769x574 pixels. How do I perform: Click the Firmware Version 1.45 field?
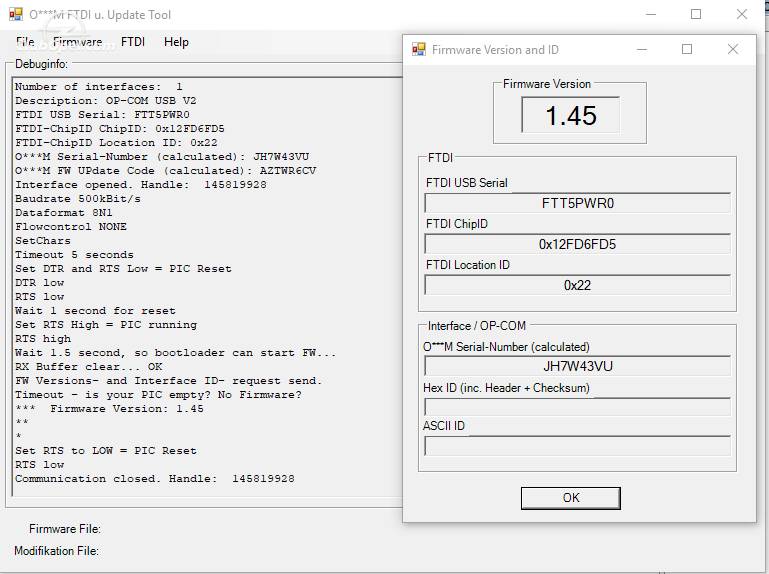click(570, 115)
